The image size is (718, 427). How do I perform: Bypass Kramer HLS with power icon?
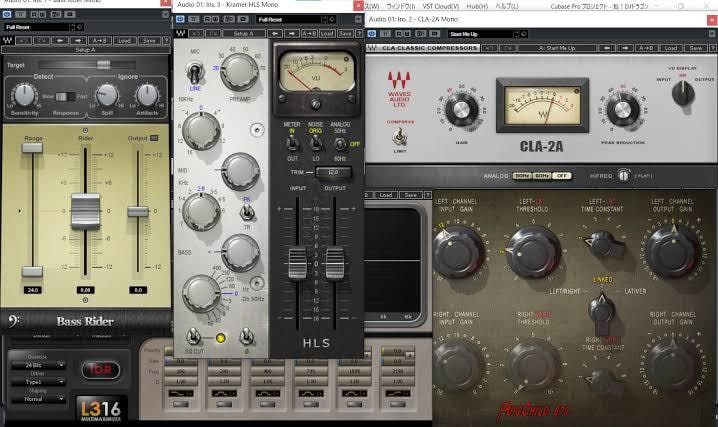point(180,19)
